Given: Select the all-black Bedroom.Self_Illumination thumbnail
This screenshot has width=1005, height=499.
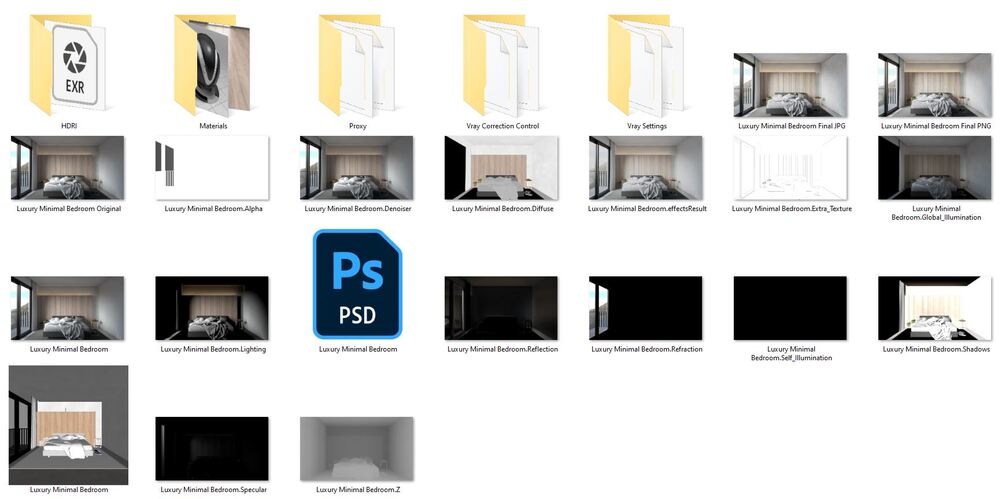Looking at the screenshot, I should click(x=791, y=308).
